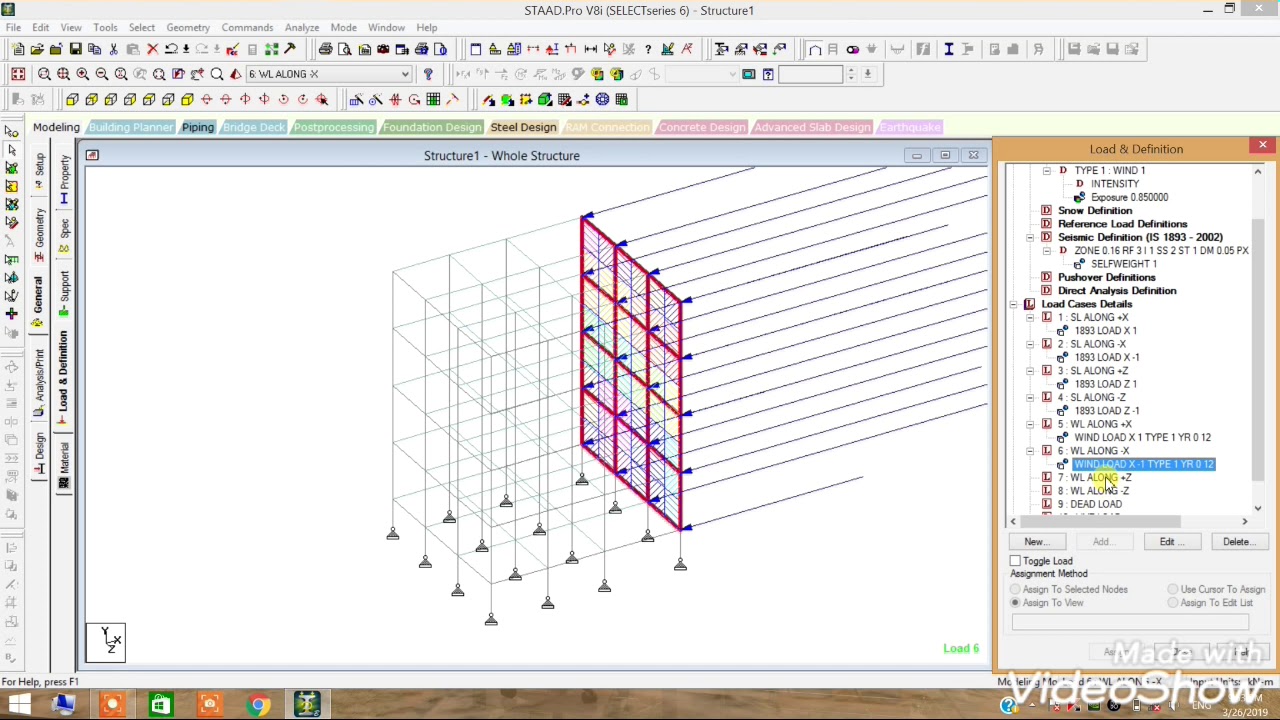Screen dimensions: 1280x720
Task: Collapse load case 1: SL ALONG +X
Action: (1031, 317)
